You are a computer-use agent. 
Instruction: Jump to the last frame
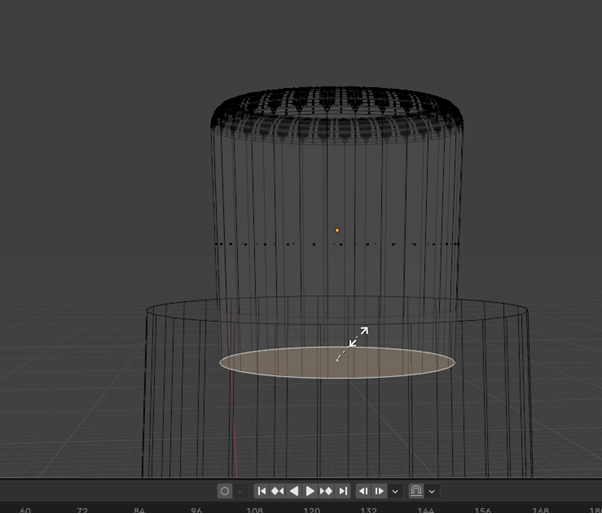[342, 491]
